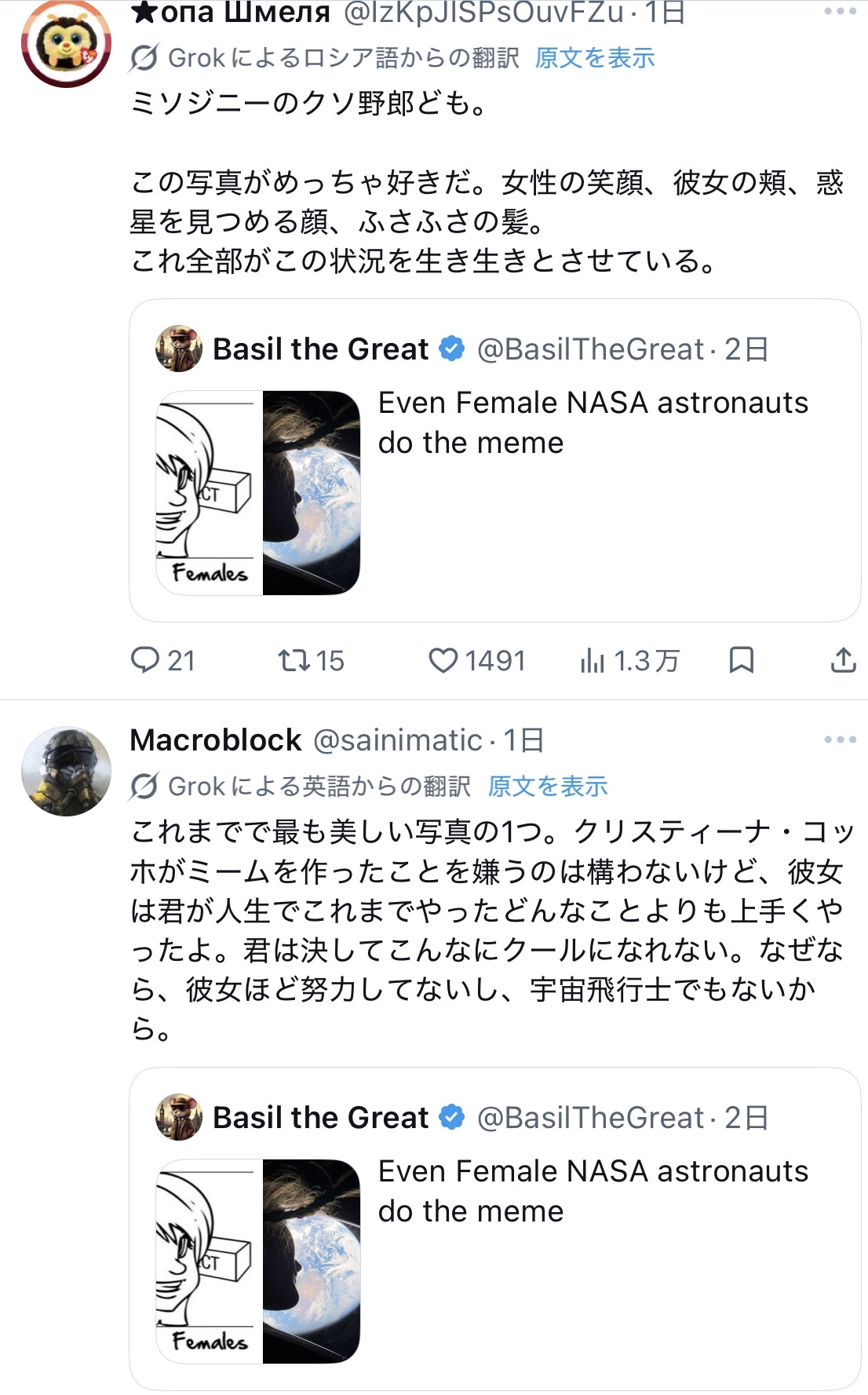
Task: Open the second quoted tweet's meme image
Action: [x=258, y=1261]
